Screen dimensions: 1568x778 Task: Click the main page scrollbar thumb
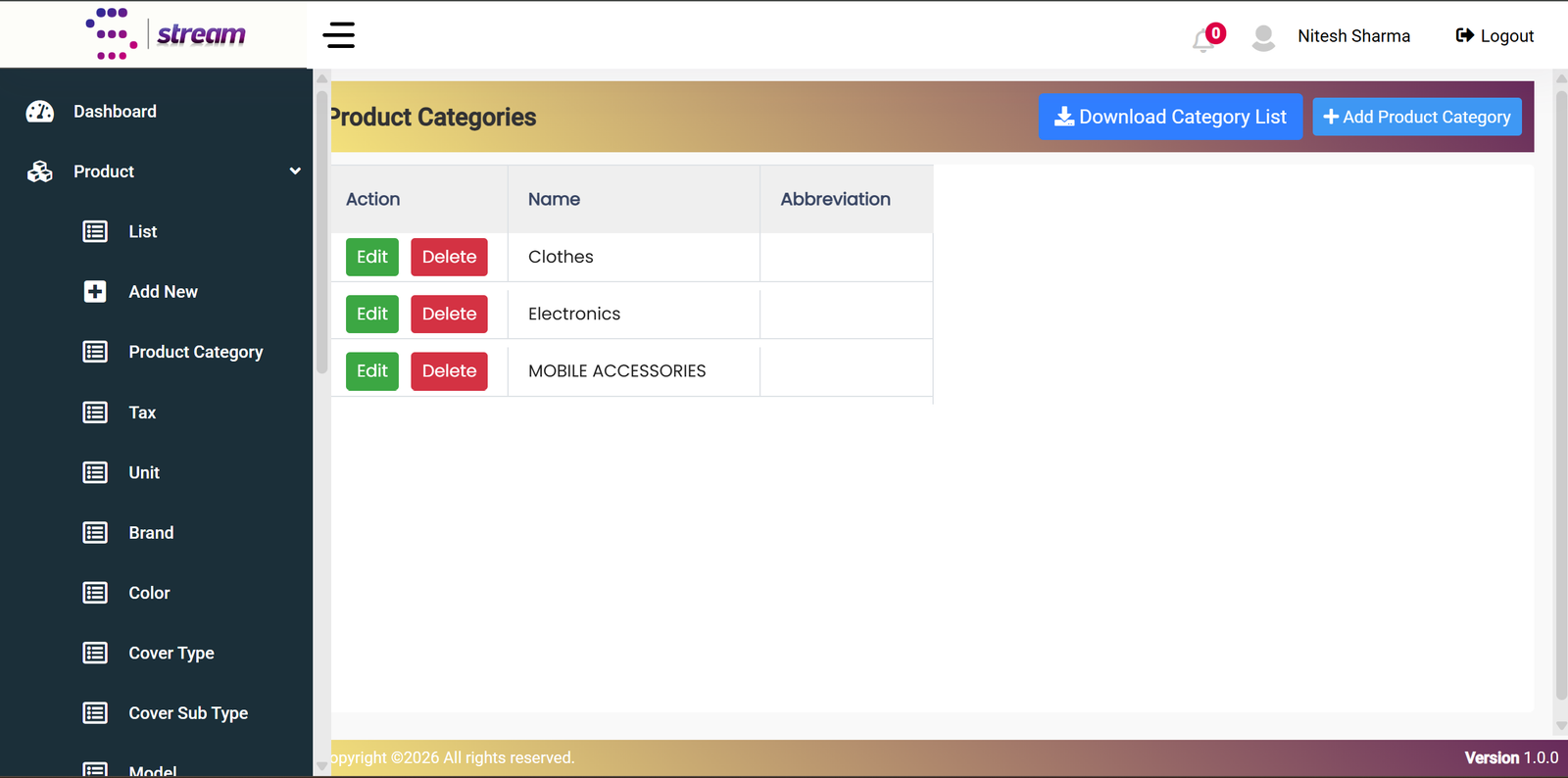point(1561,394)
